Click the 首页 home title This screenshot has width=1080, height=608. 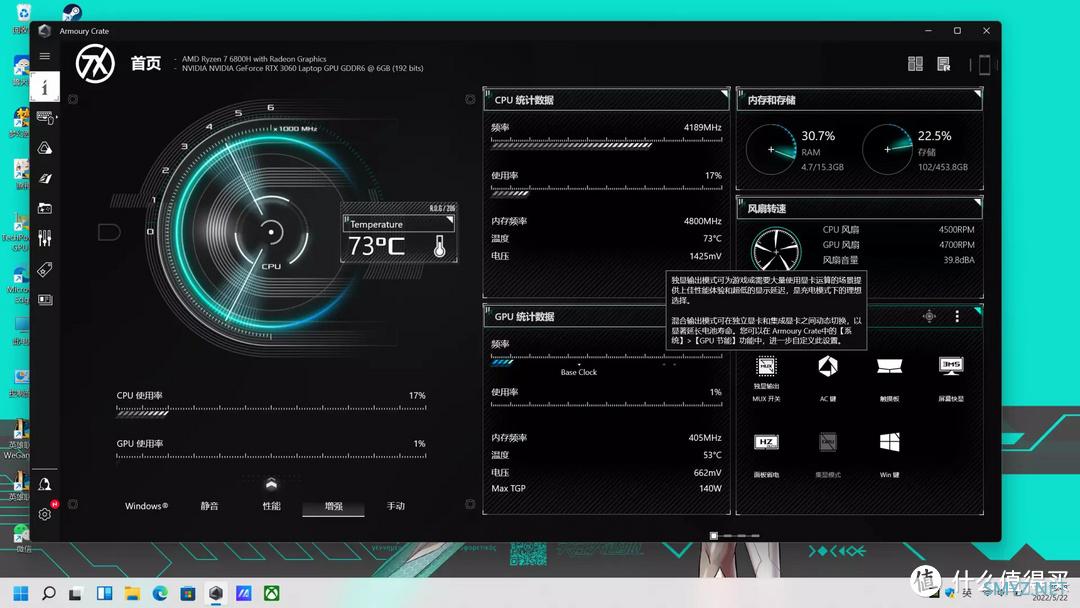click(146, 63)
